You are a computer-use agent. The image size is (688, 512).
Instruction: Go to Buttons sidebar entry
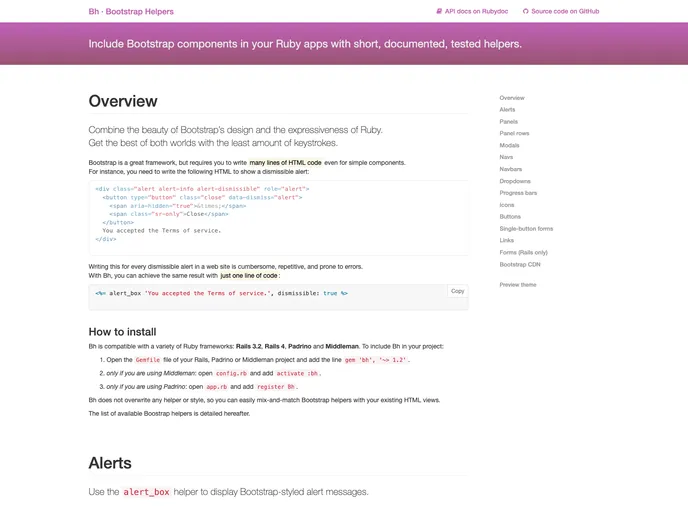coord(510,217)
